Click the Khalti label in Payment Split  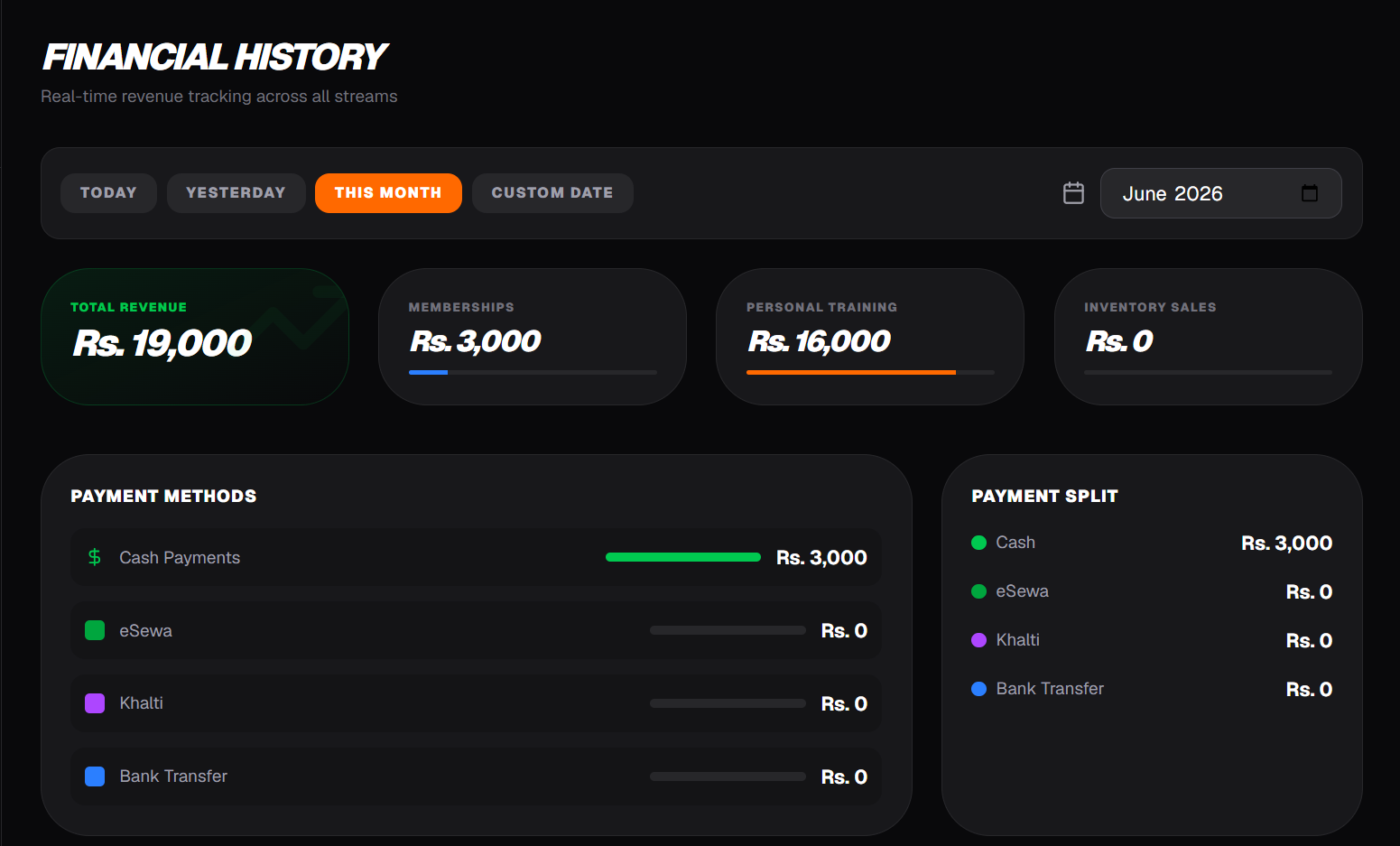pos(1017,640)
